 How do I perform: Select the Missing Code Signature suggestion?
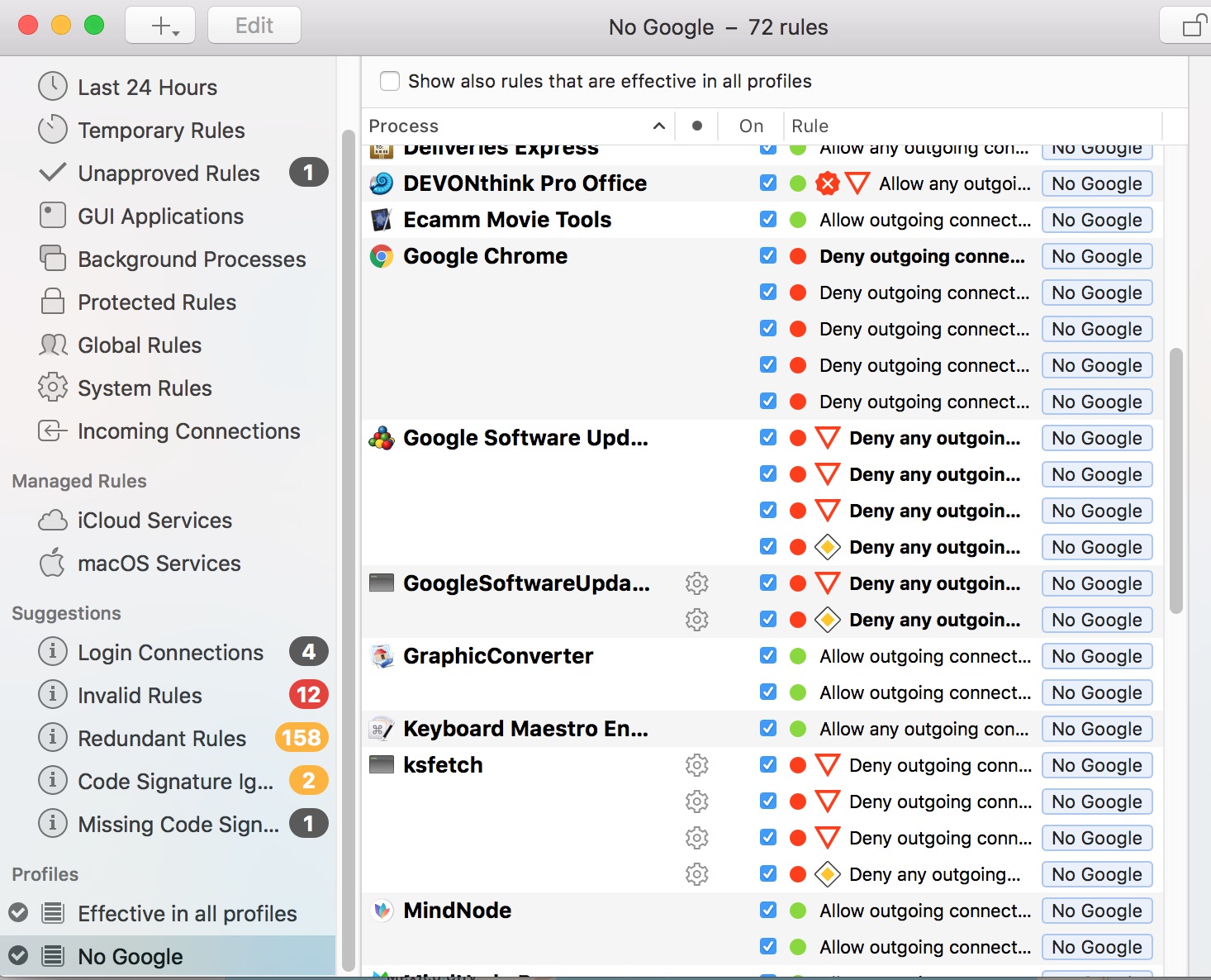[x=178, y=824]
